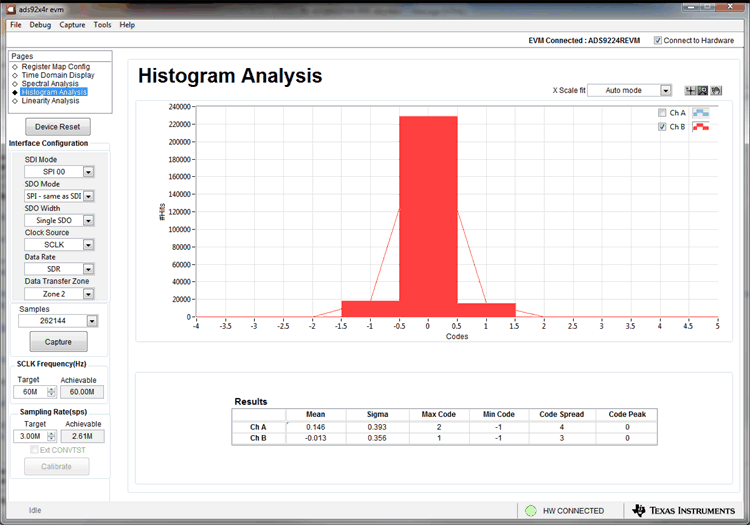The width and height of the screenshot is (751, 526).
Task: Toggle the Ext CONVTST checkbox
Action: coord(34,449)
